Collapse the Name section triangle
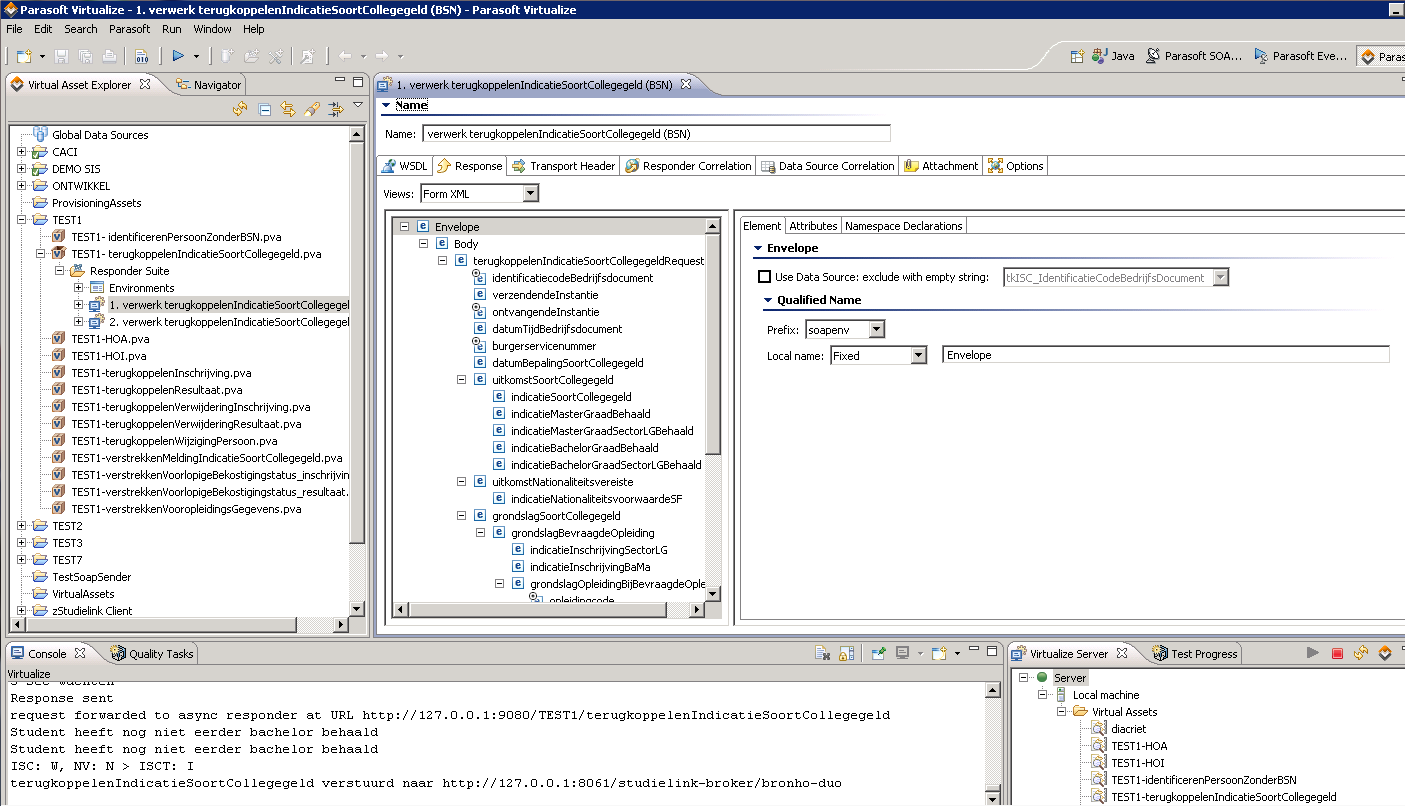Viewport: 1405px width, 806px height. coord(386,105)
